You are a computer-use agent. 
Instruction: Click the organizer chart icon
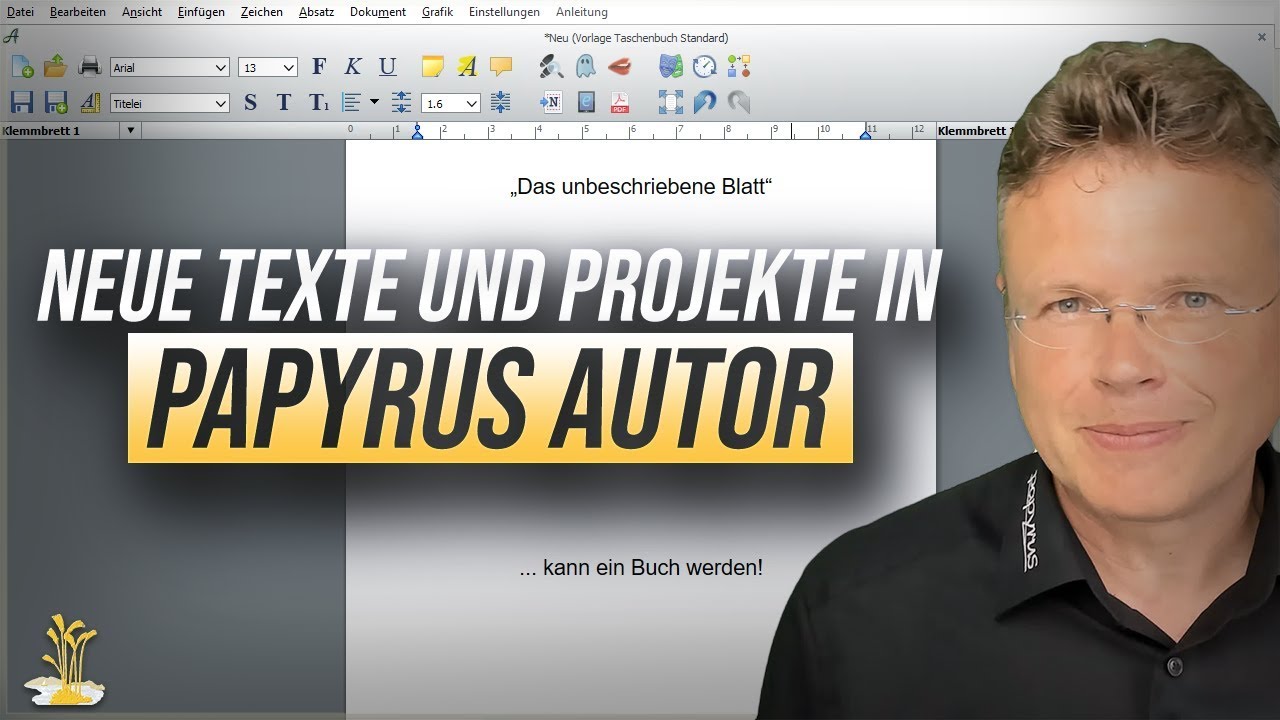(739, 67)
